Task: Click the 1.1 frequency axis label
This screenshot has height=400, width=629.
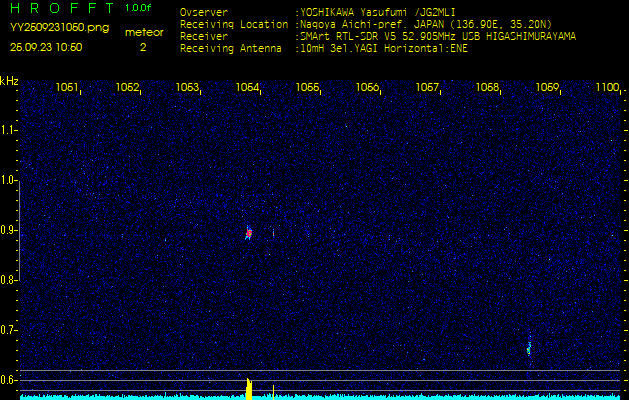Action: pos(10,129)
